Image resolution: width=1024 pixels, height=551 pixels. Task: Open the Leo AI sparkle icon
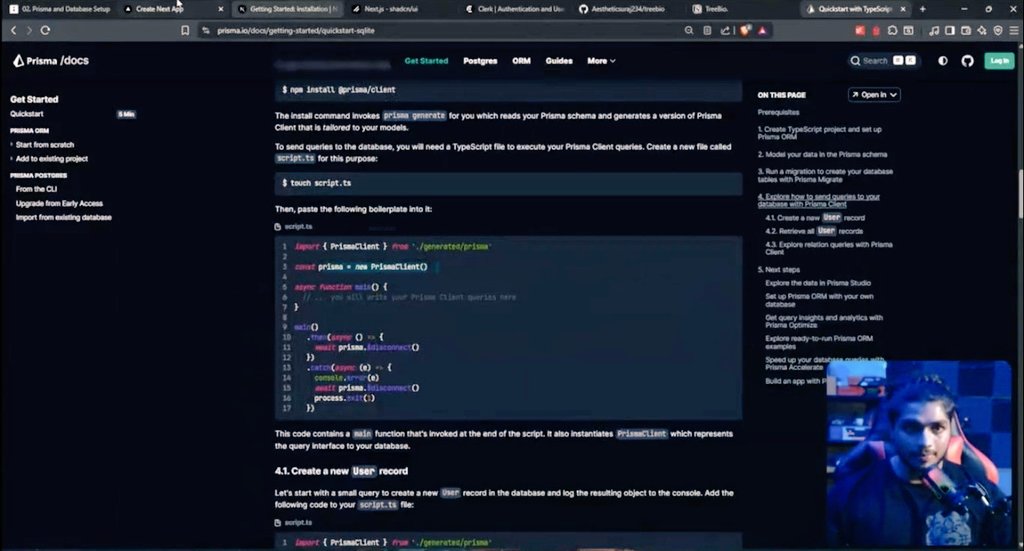pos(982,31)
